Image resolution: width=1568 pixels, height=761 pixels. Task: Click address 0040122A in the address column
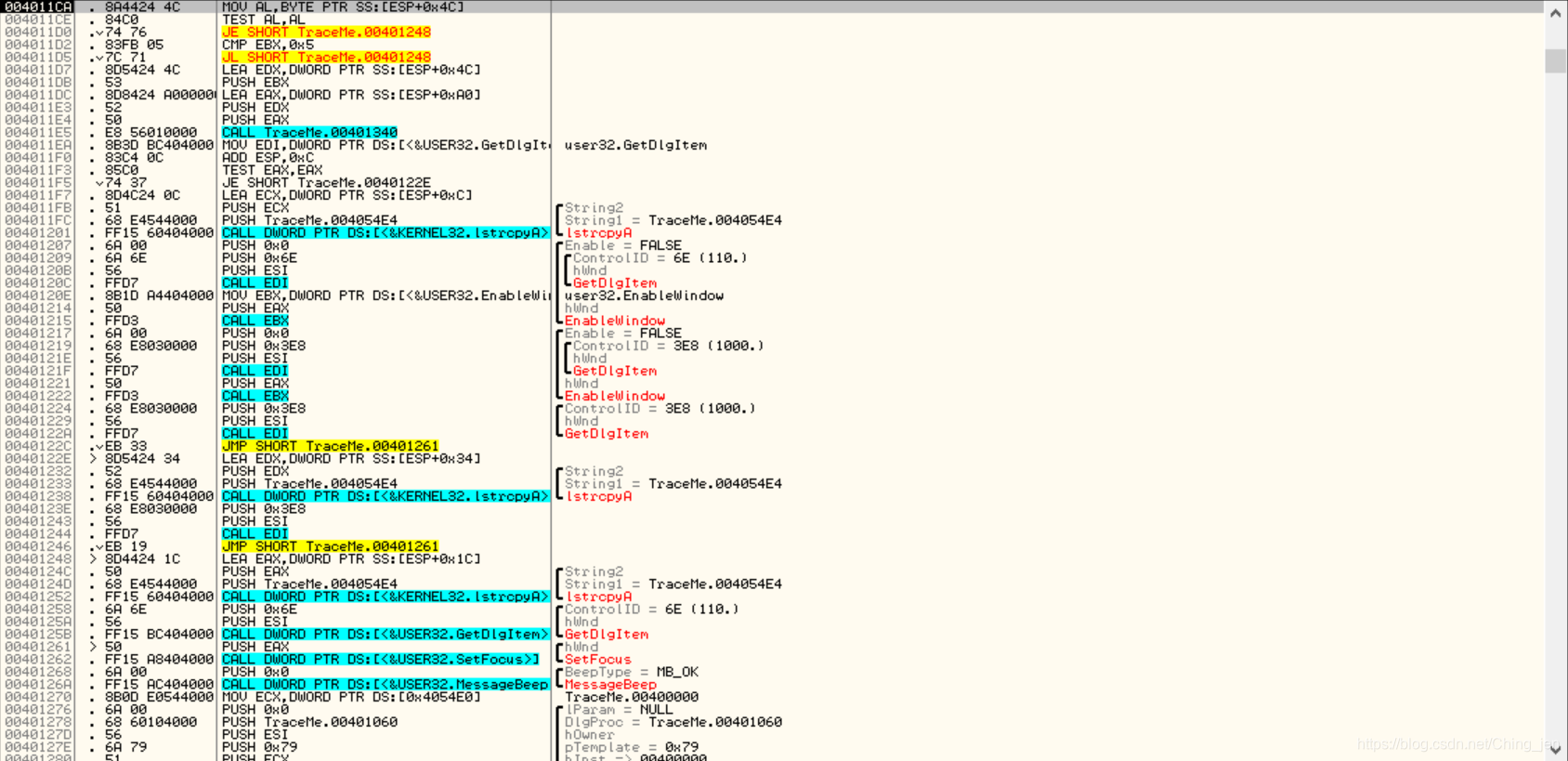click(x=37, y=433)
